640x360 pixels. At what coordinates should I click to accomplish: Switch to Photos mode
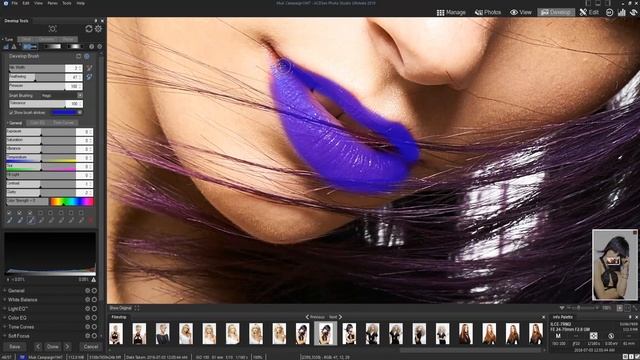coord(488,12)
